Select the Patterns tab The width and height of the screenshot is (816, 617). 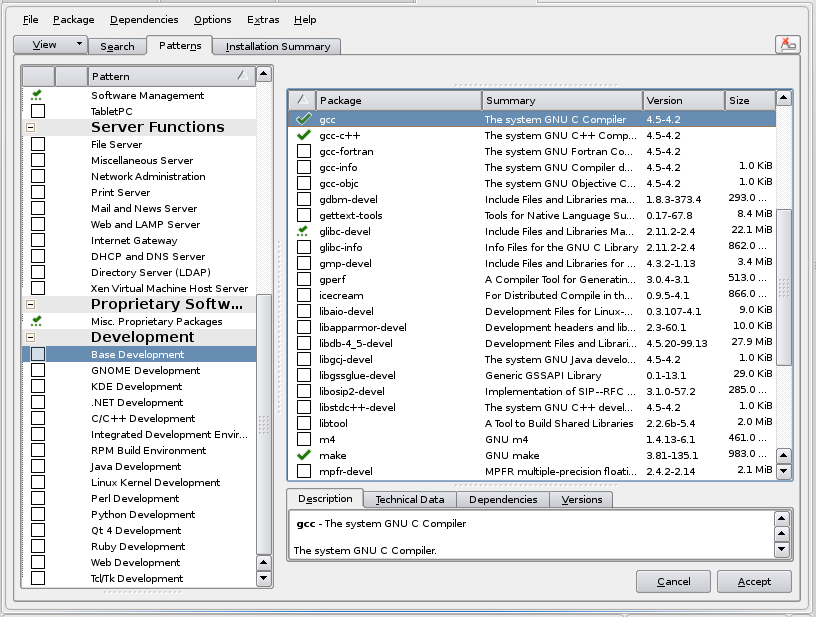pos(180,45)
